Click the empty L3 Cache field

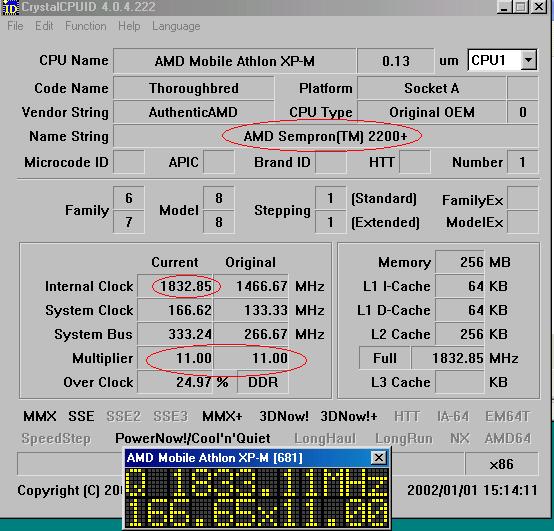460,382
